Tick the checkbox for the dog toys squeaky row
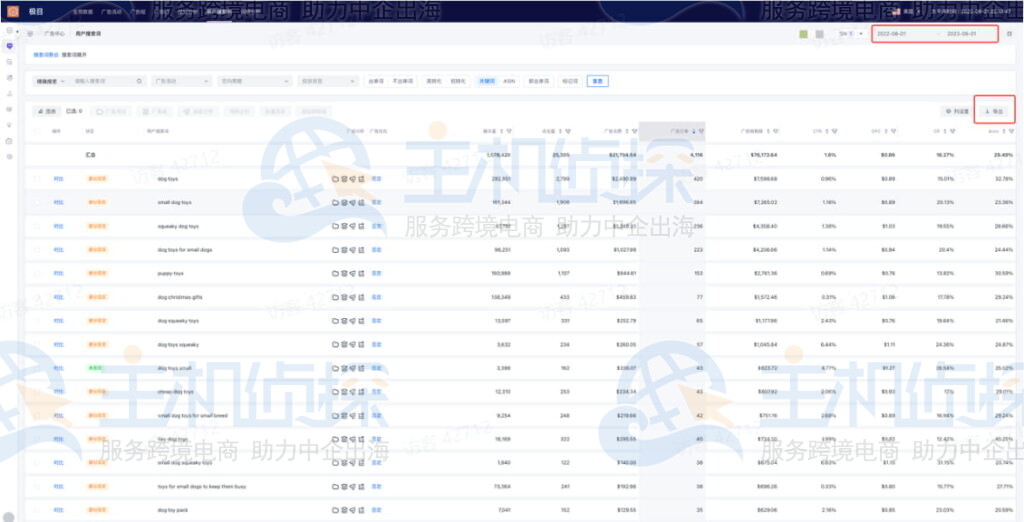This screenshot has height=522, width=1024. 37,344
